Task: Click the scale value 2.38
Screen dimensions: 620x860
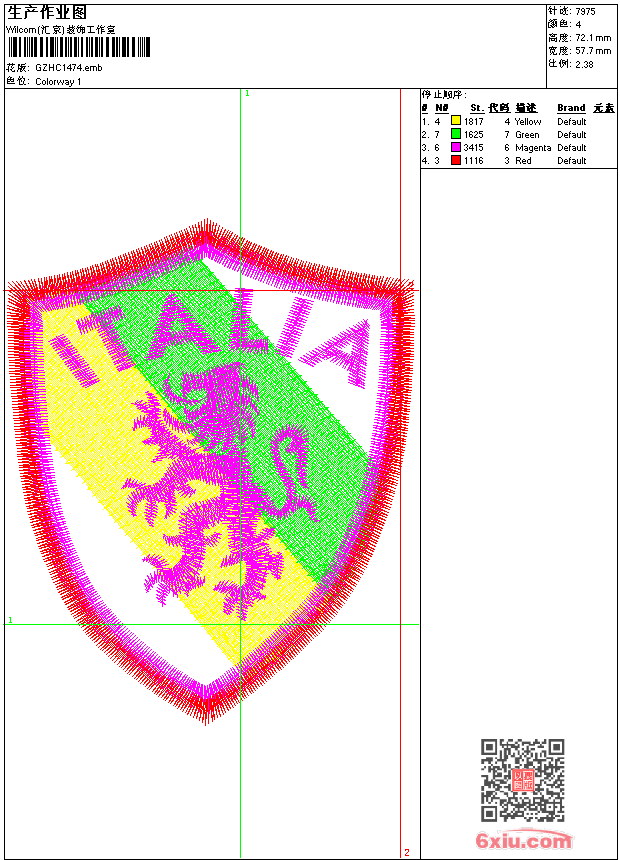Action: (x=584, y=64)
